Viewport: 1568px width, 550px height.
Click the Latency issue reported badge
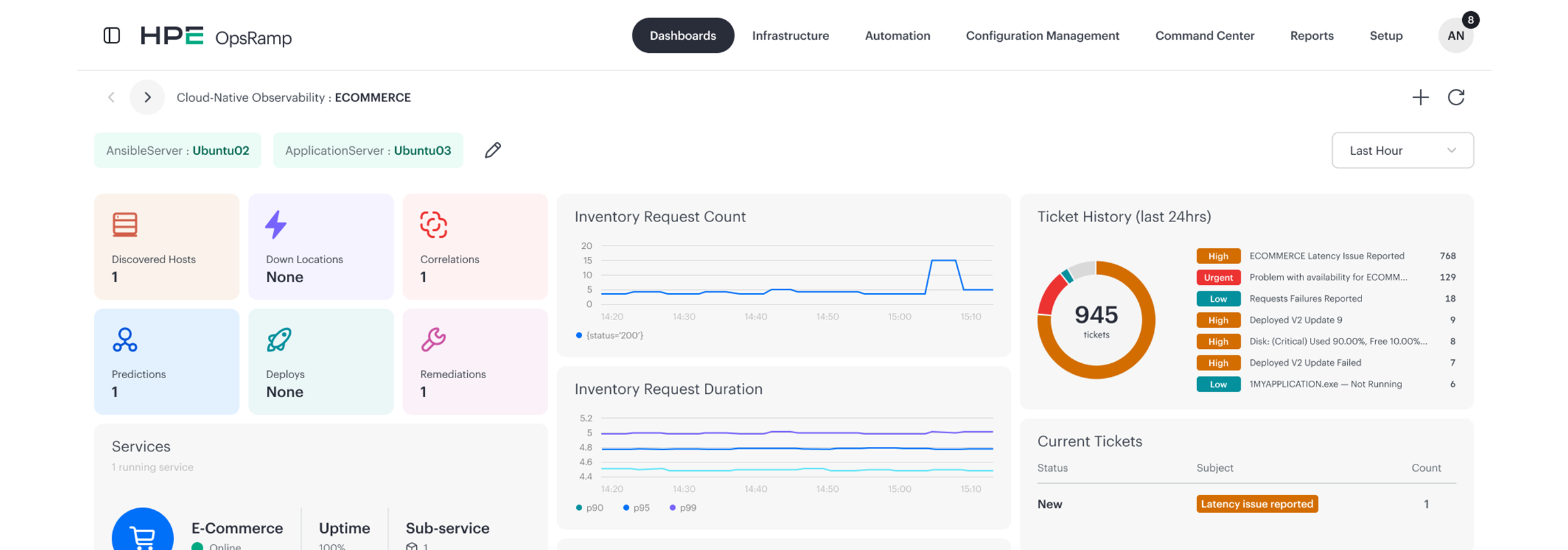tap(1257, 504)
